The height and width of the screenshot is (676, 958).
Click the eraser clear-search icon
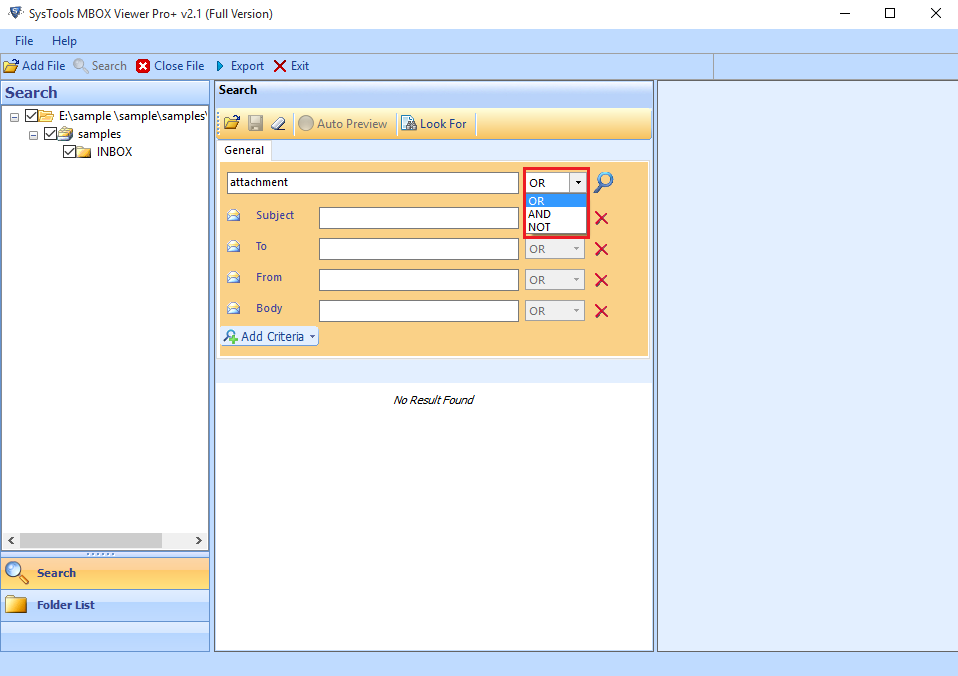[x=278, y=123]
